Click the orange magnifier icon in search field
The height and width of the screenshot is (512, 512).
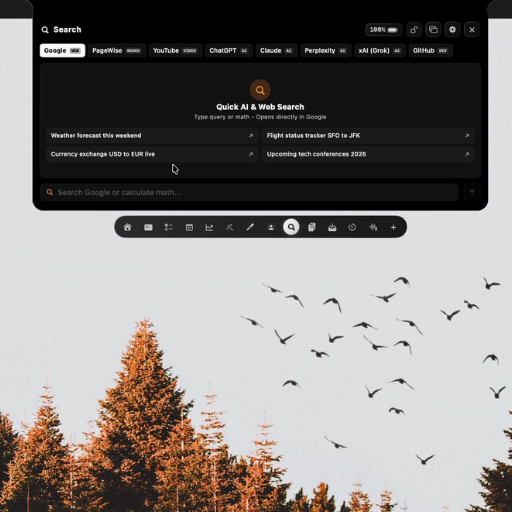50,192
